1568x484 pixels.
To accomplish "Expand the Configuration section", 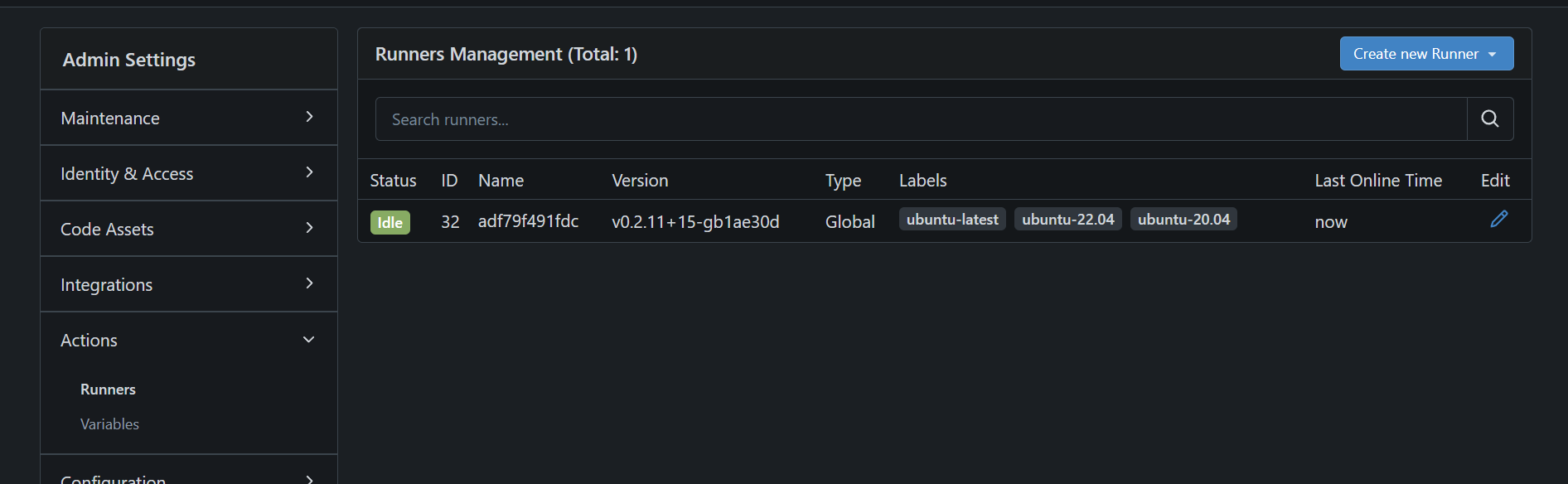I will click(188, 476).
